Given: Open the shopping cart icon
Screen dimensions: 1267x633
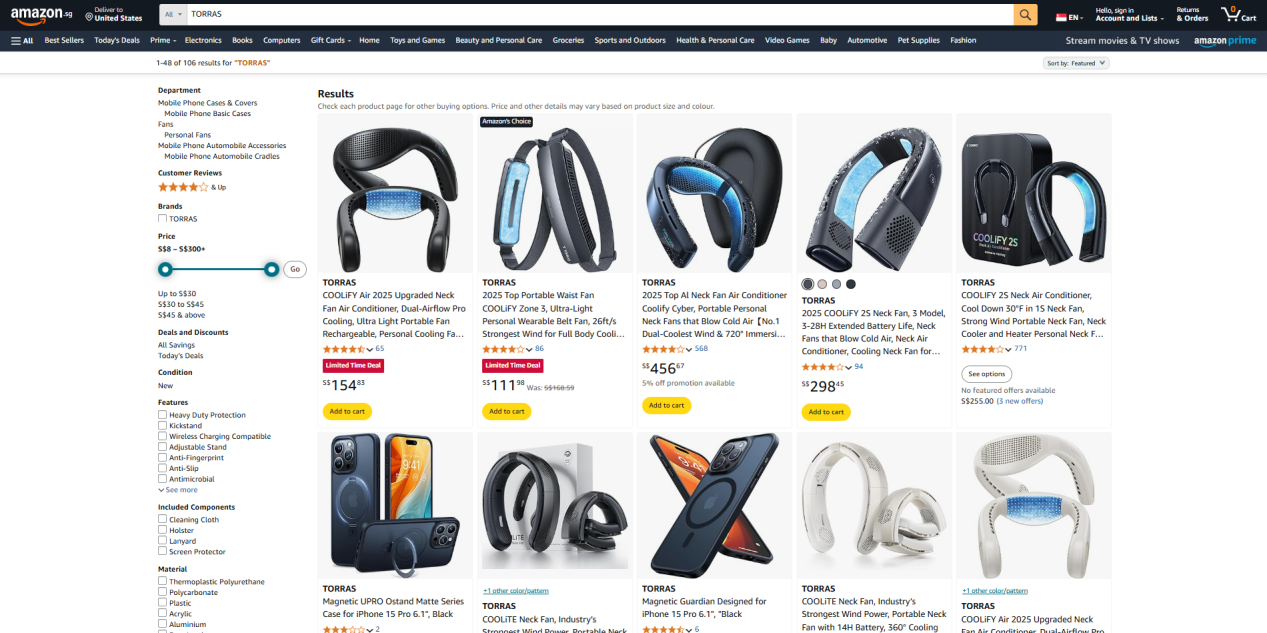Looking at the screenshot, I should click(x=1231, y=14).
